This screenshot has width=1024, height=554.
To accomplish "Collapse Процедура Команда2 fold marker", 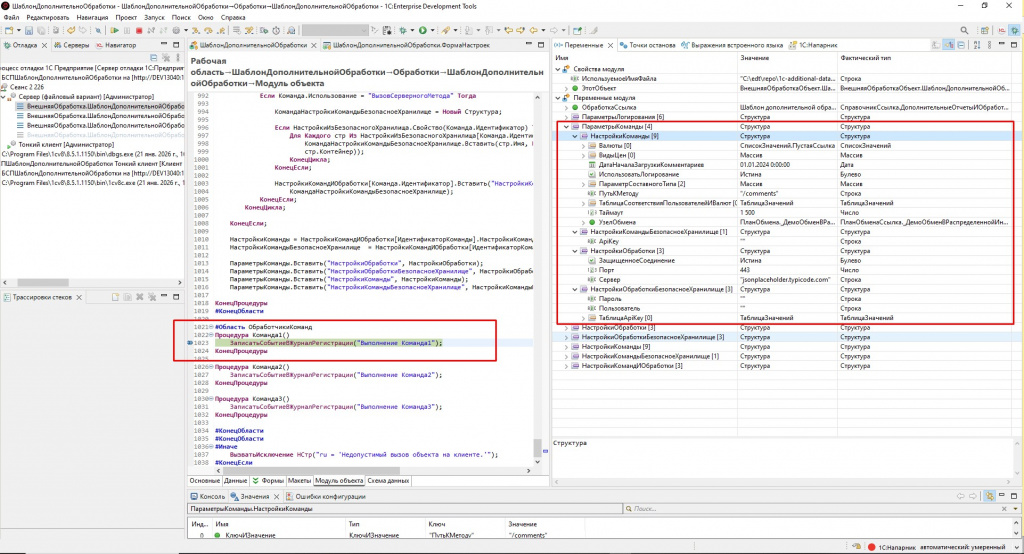I will [211, 368].
